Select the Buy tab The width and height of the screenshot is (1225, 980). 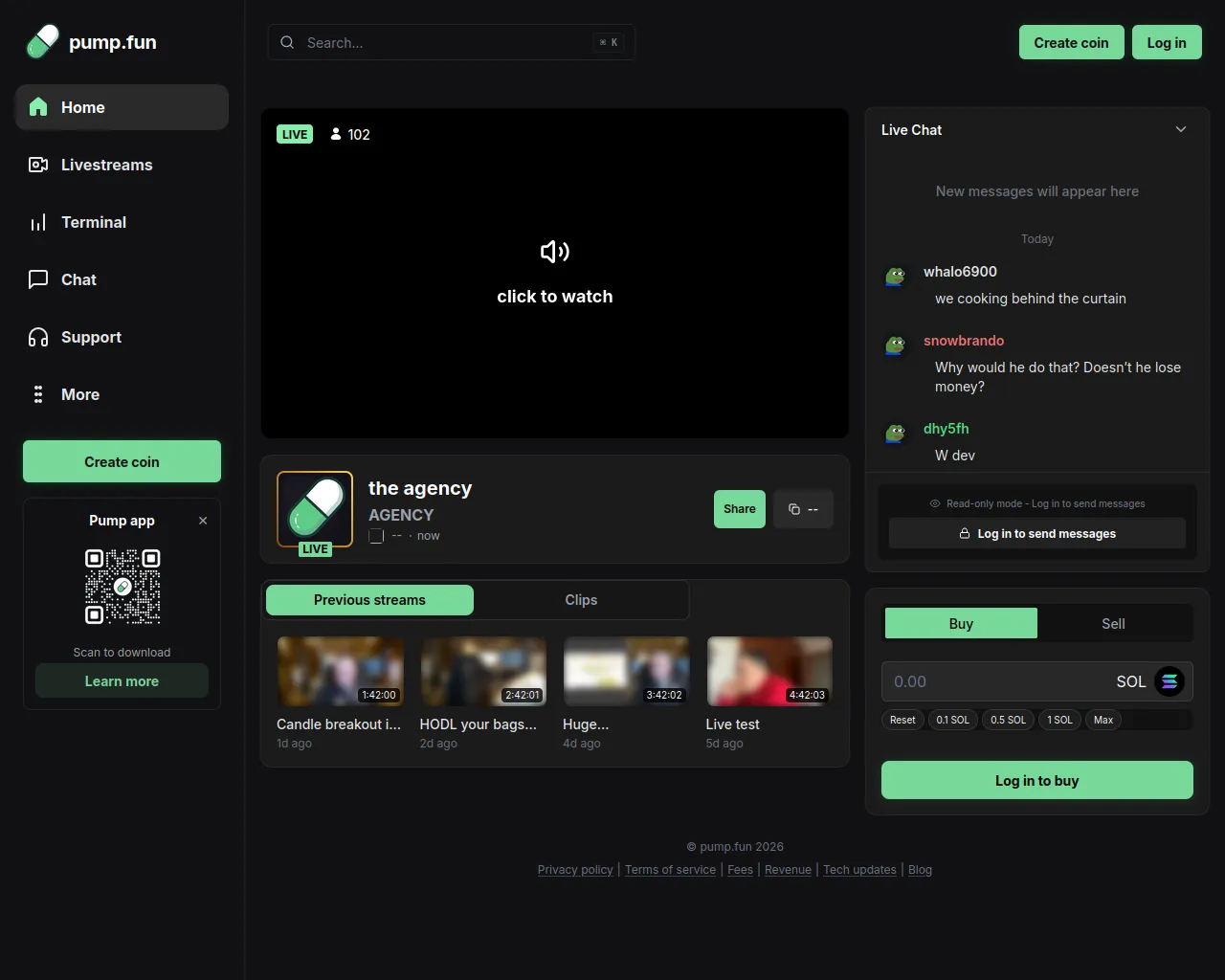tap(961, 623)
